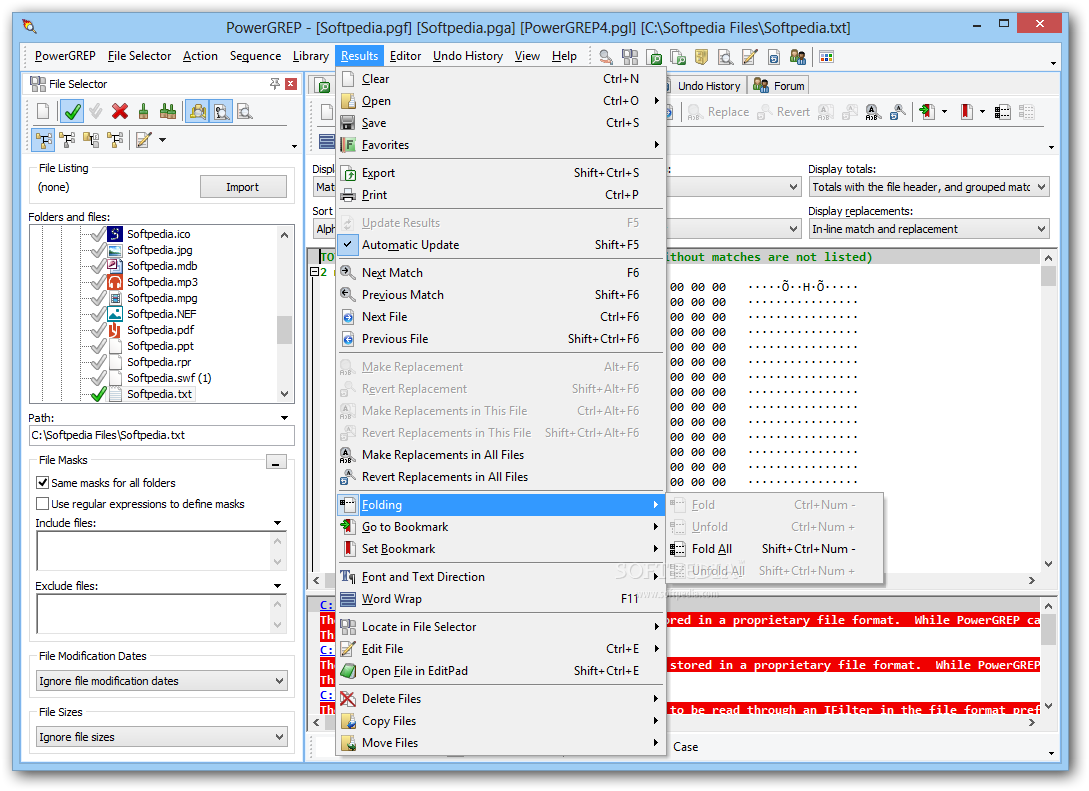Screen dimensions: 1089x791
Task: Click Delete Files in the Results menu
Action: (x=501, y=699)
